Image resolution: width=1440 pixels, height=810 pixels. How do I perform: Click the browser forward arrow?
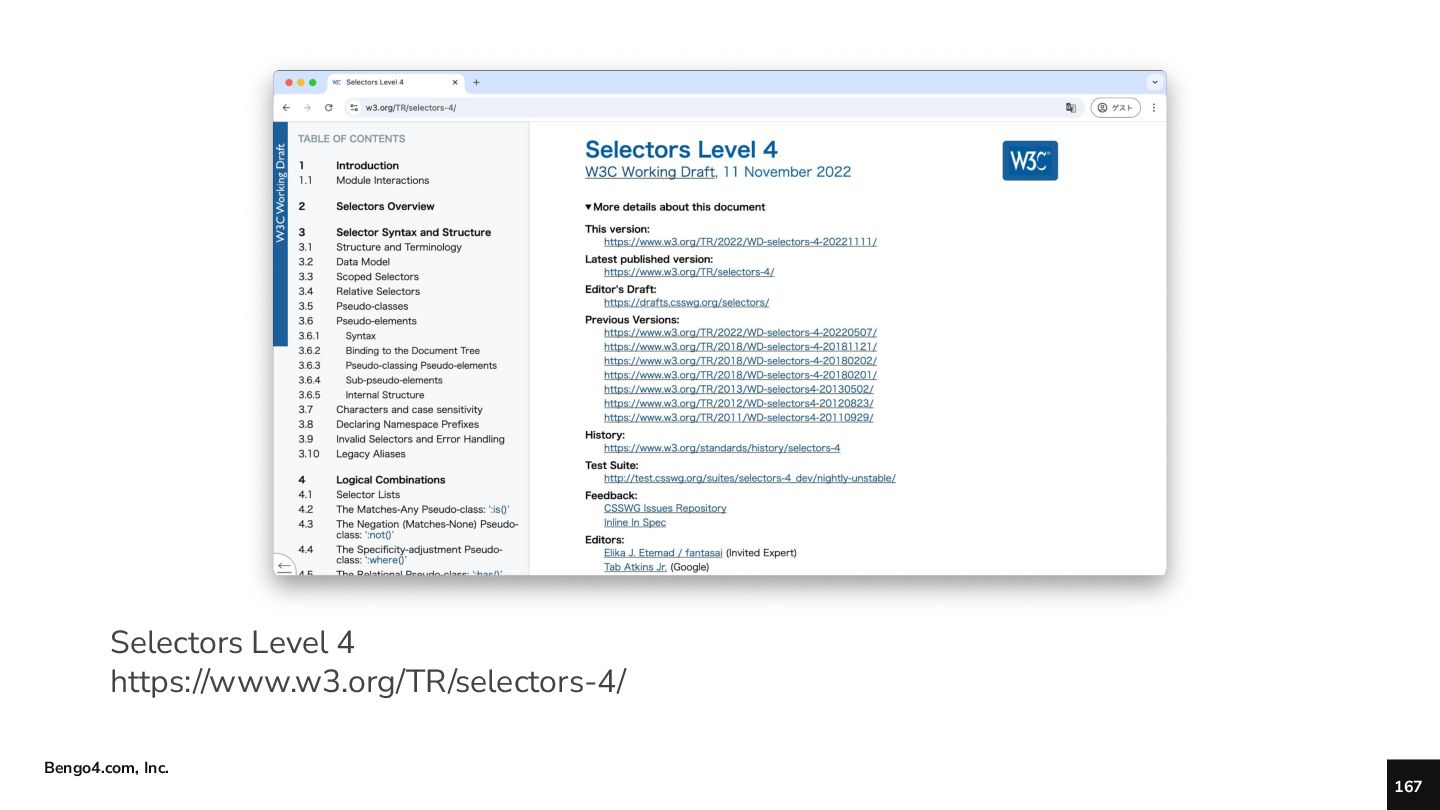(x=307, y=108)
